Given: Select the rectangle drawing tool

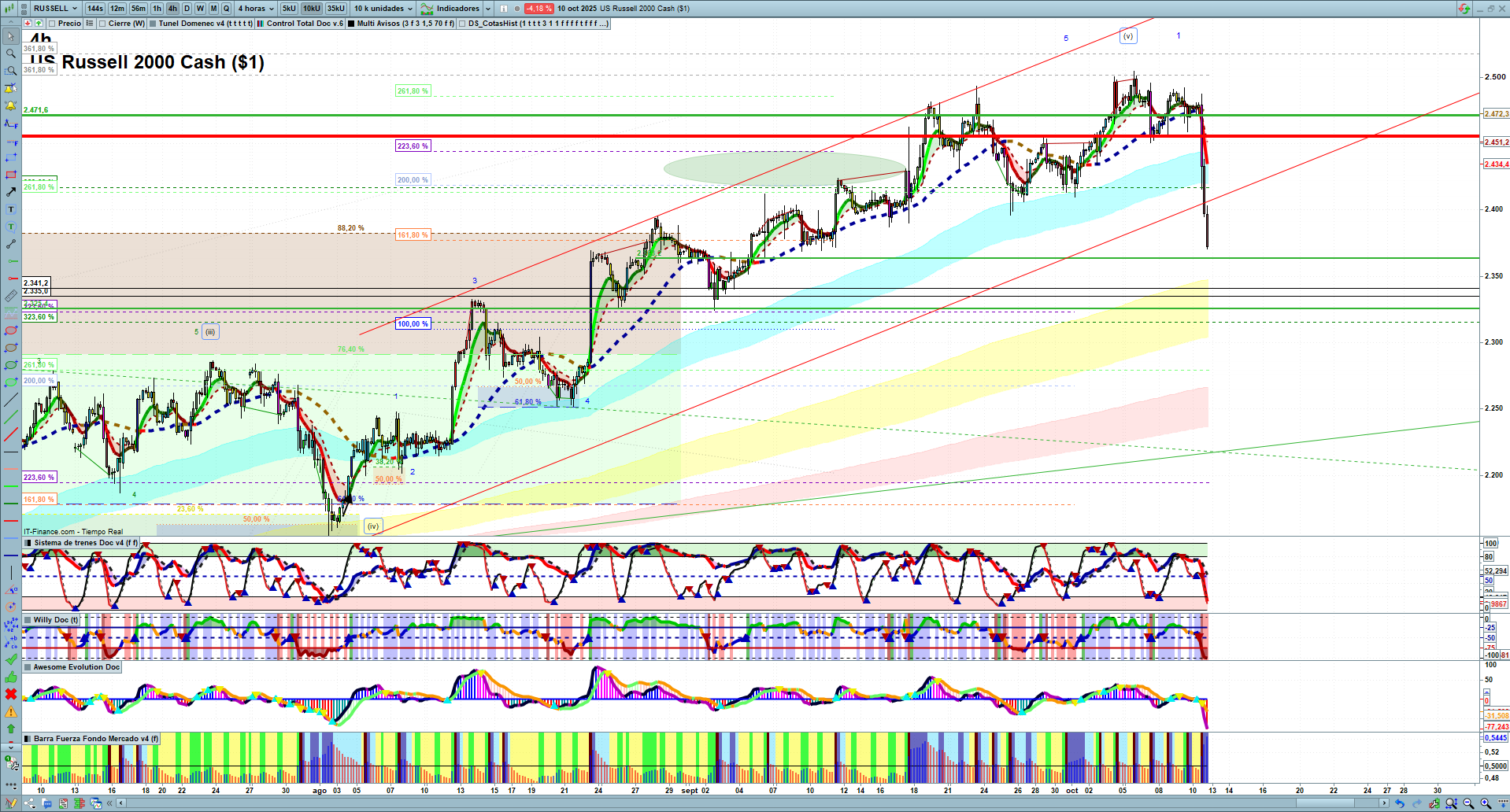Looking at the screenshot, I should [11, 175].
